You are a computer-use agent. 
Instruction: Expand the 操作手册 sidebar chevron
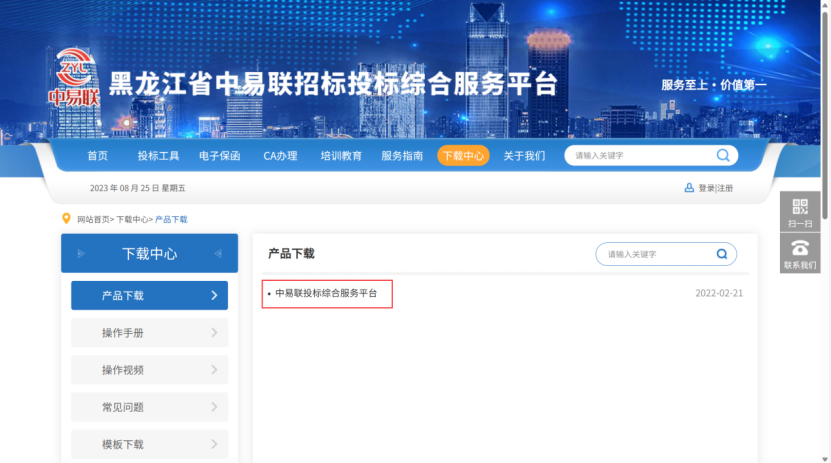tap(214, 332)
